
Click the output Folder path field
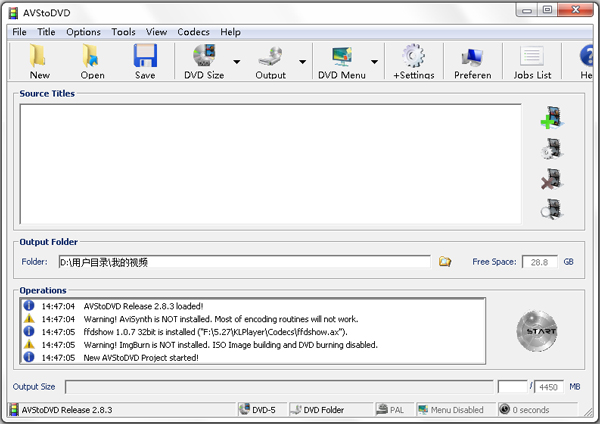pos(245,262)
